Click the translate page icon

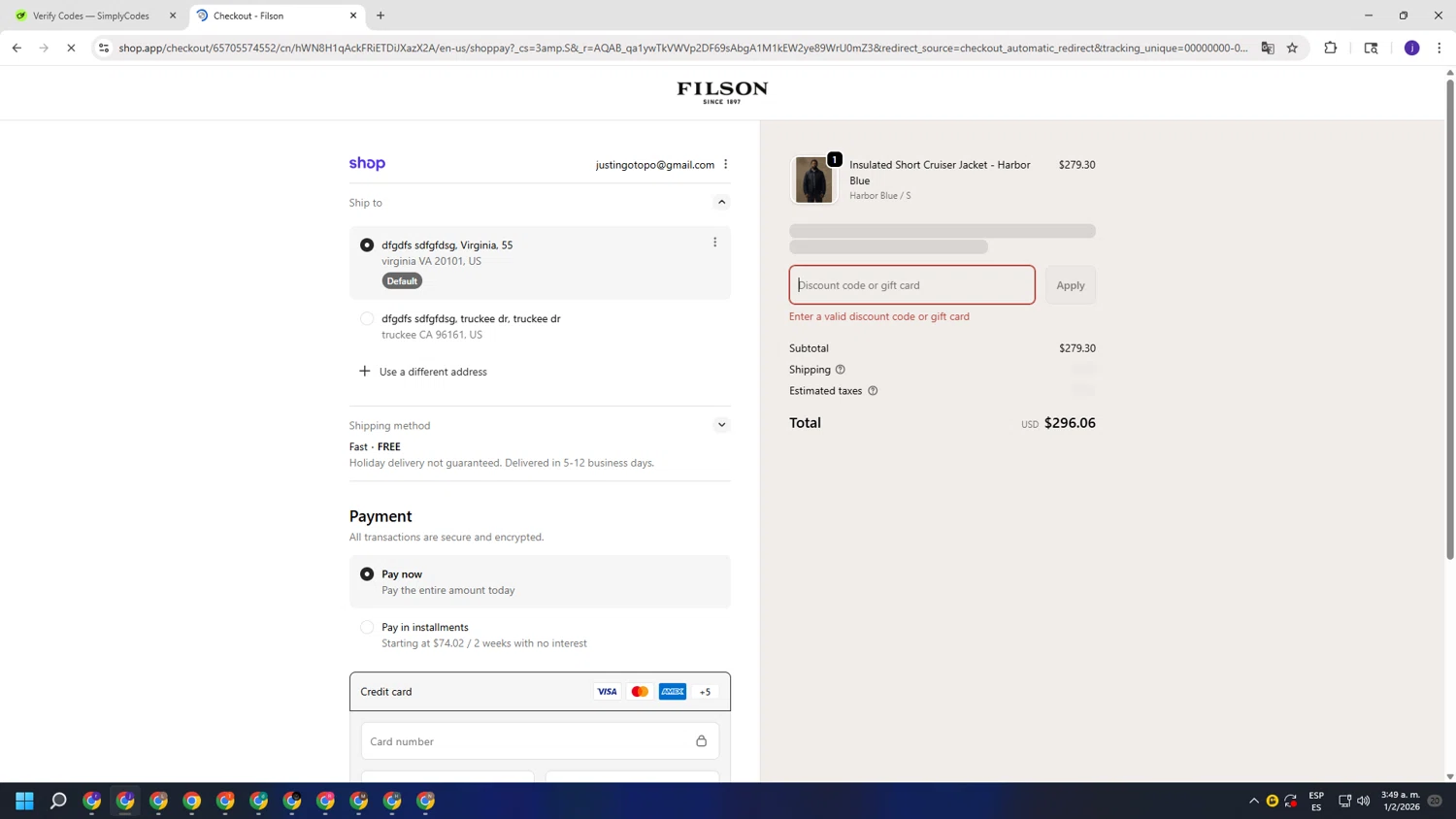[x=1268, y=48]
